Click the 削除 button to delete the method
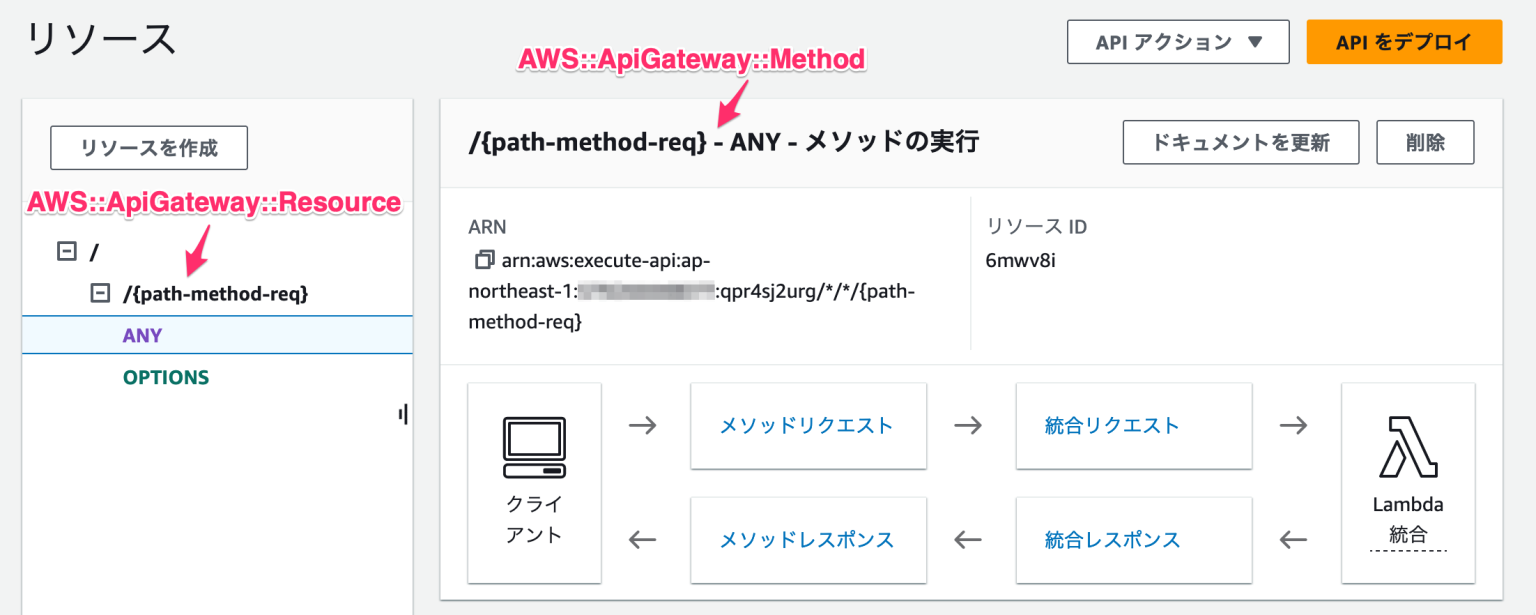 point(1426,141)
